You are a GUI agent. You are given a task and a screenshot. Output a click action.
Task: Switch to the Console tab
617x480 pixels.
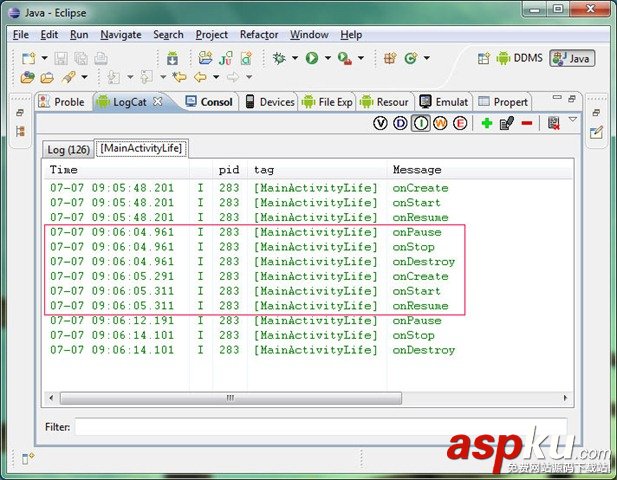pyautogui.click(x=209, y=102)
